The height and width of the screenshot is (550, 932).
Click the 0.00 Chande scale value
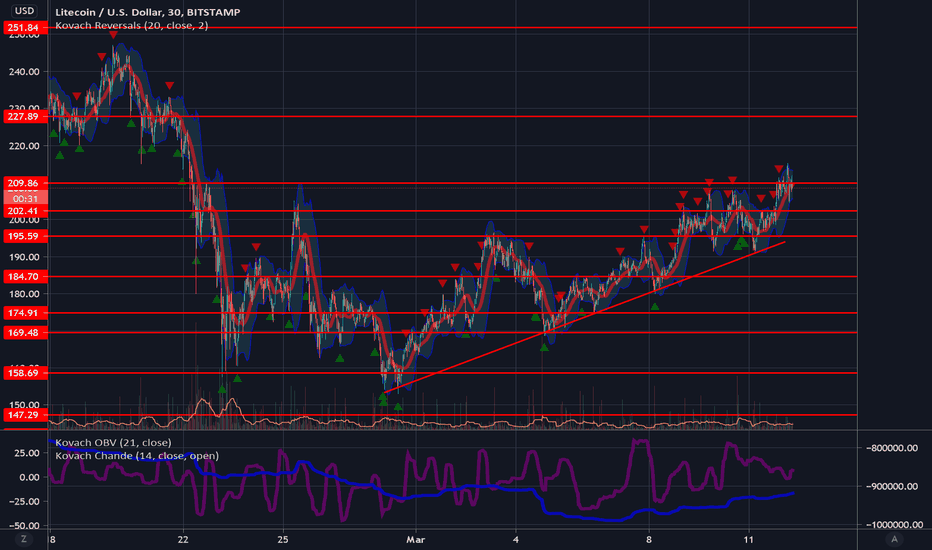[30, 477]
